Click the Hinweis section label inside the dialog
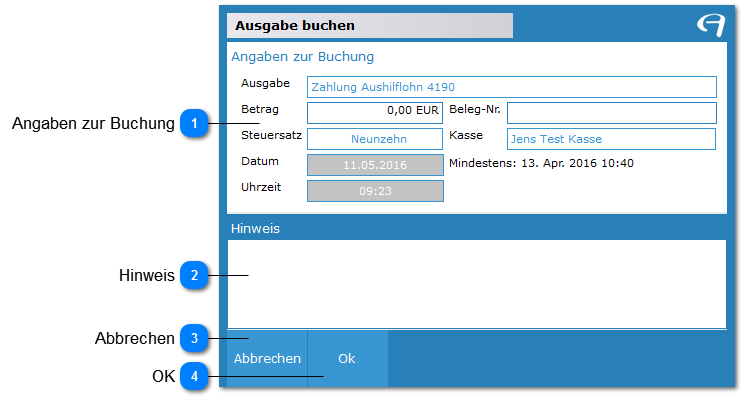 tap(255, 229)
